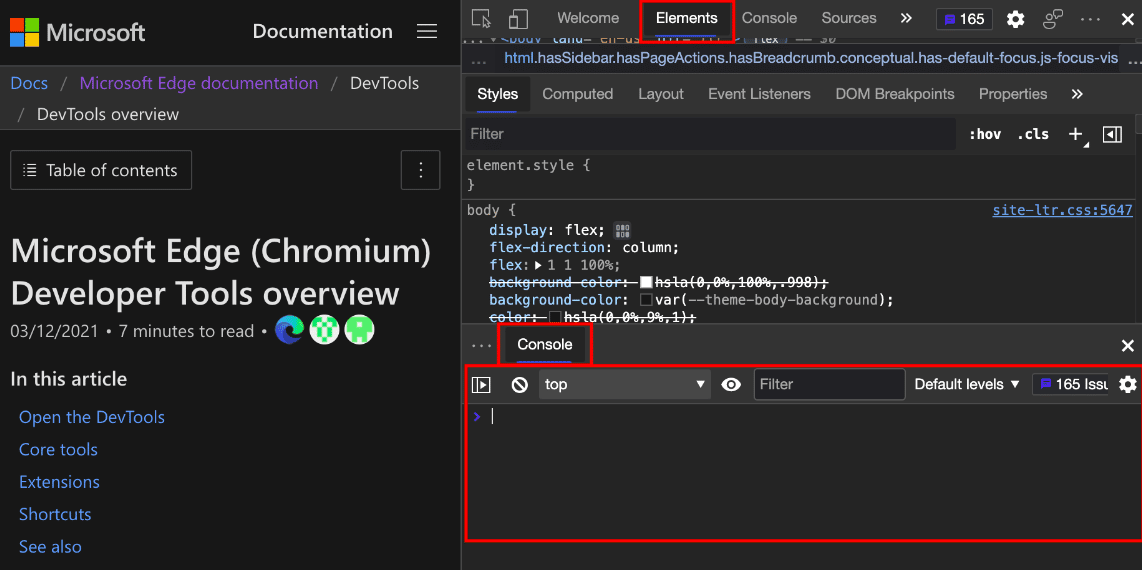
Task: Close the Console drawer
Action: 1127,346
